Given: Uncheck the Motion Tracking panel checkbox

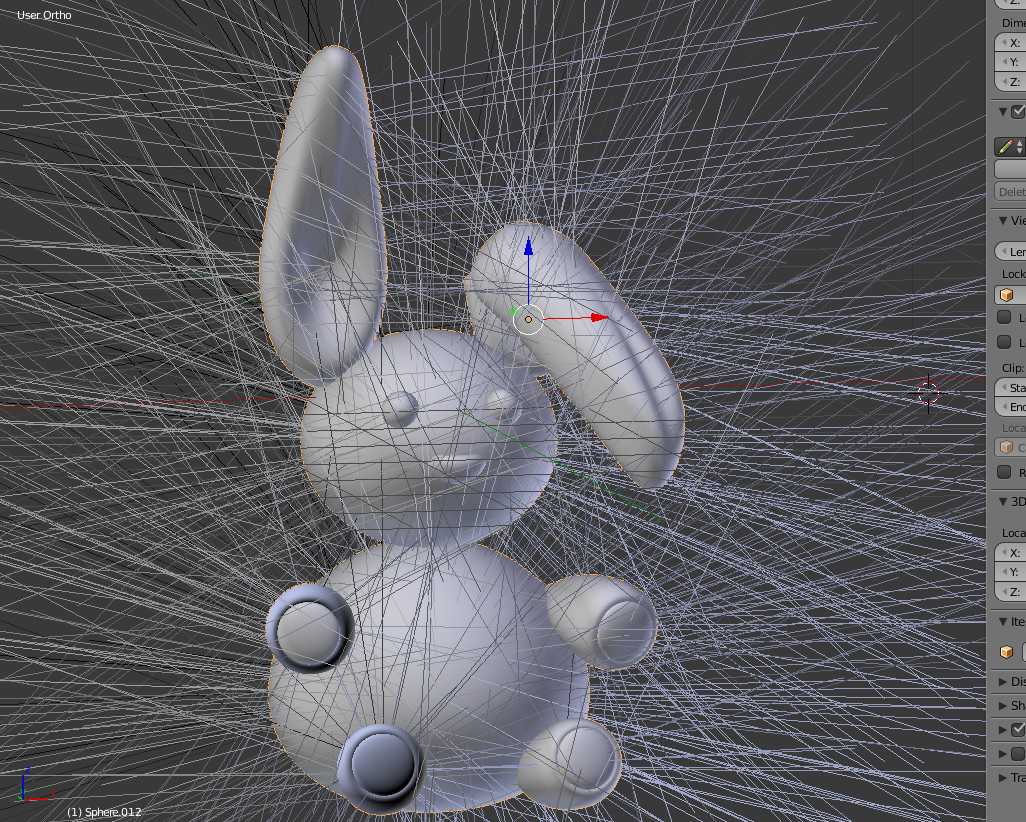Looking at the screenshot, I should (x=1018, y=729).
